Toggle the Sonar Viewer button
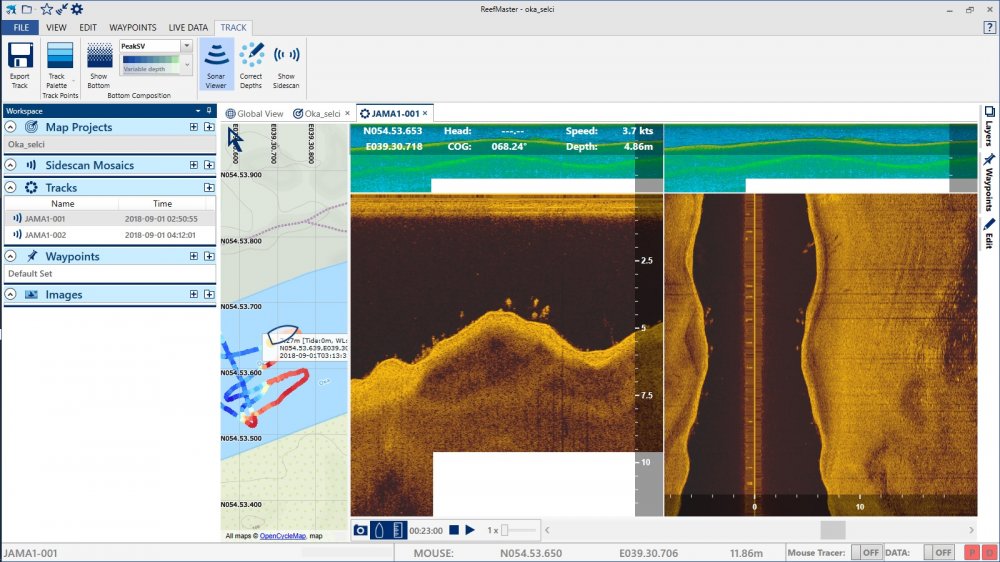This screenshot has height=562, width=1000. point(216,64)
